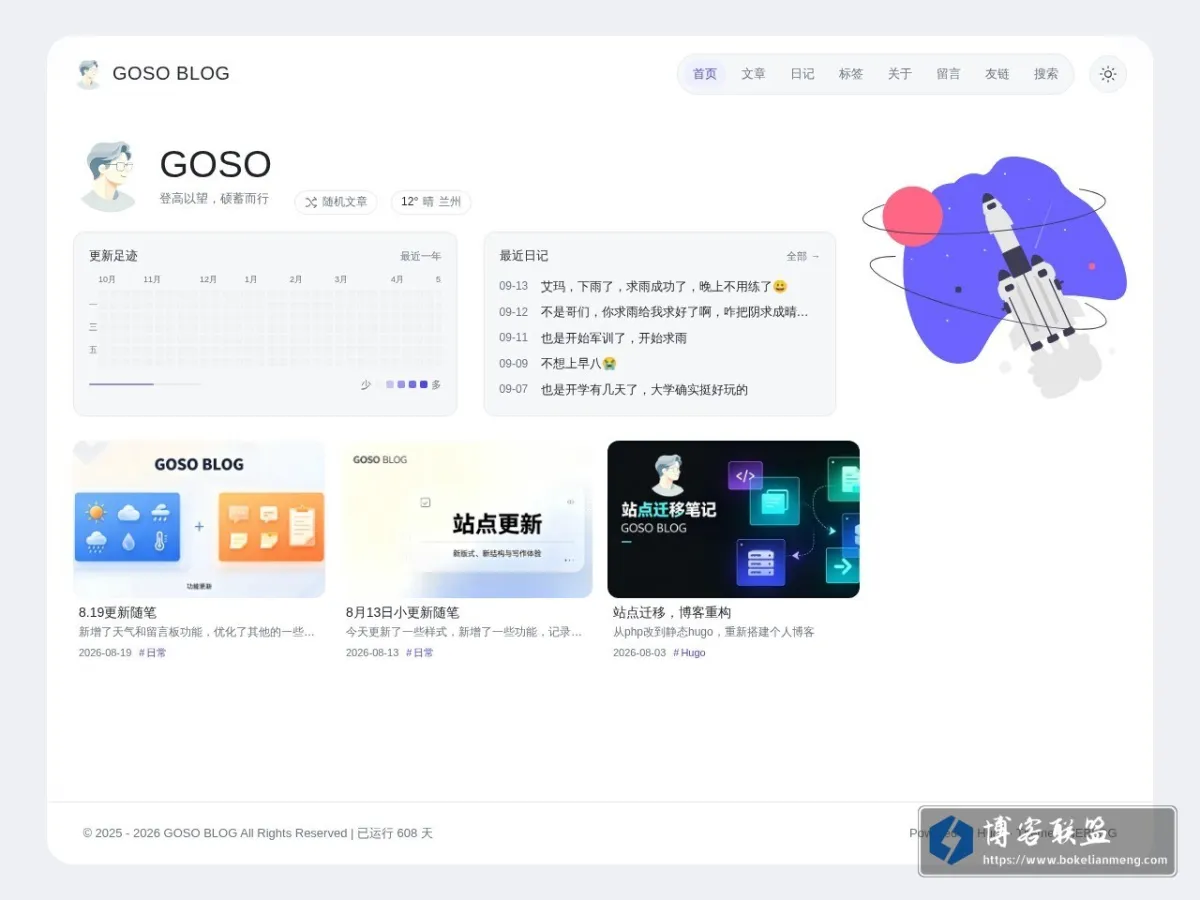Viewport: 1200px width, 900px height.
Task: Open the 09-07 diary entry 也是开学有几天了
Action: pos(660,390)
